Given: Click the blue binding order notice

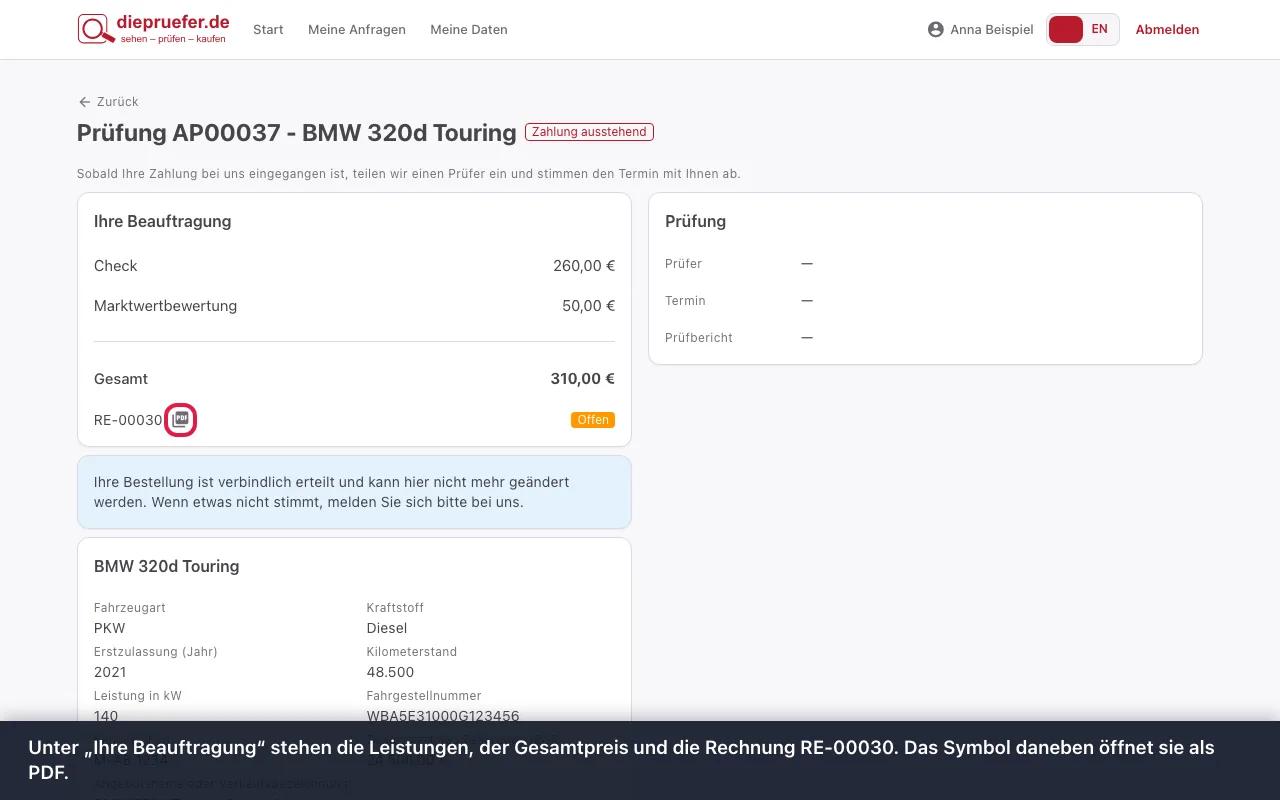Looking at the screenshot, I should click(x=354, y=492).
